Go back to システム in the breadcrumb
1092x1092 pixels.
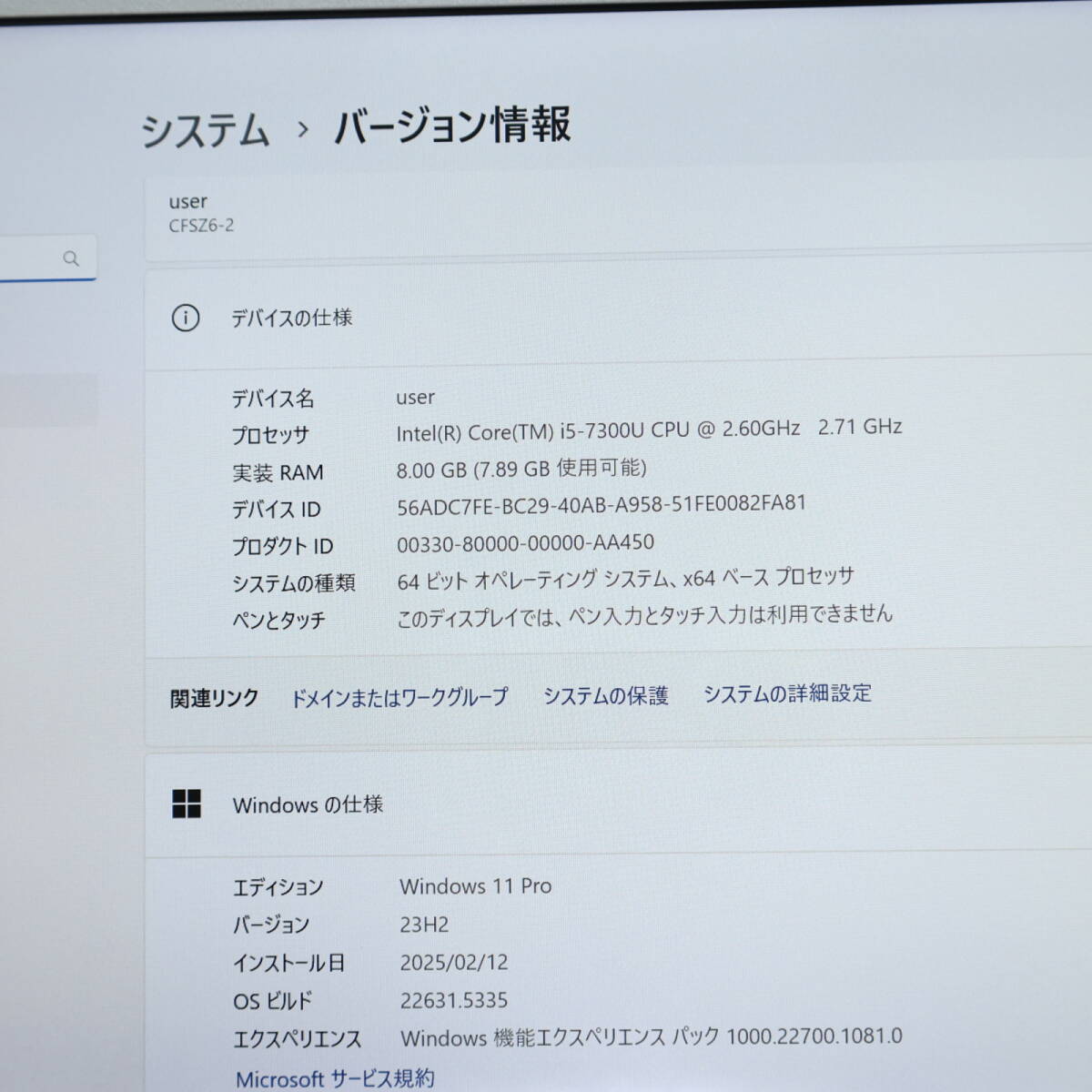pos(206,130)
